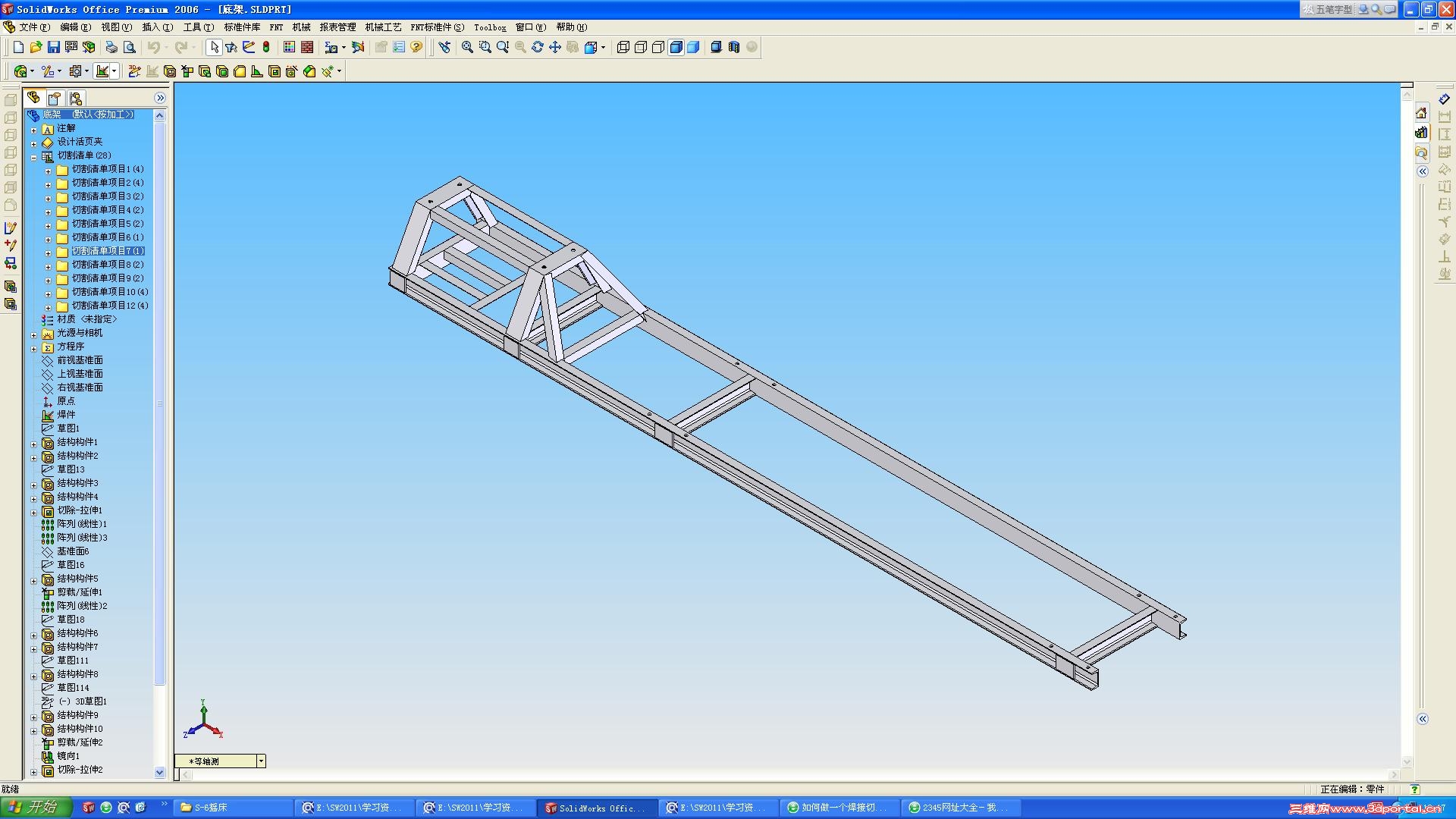Image resolution: width=1456 pixels, height=819 pixels.
Task: Click the Trim/Extend weldment tool
Action: 187,71
